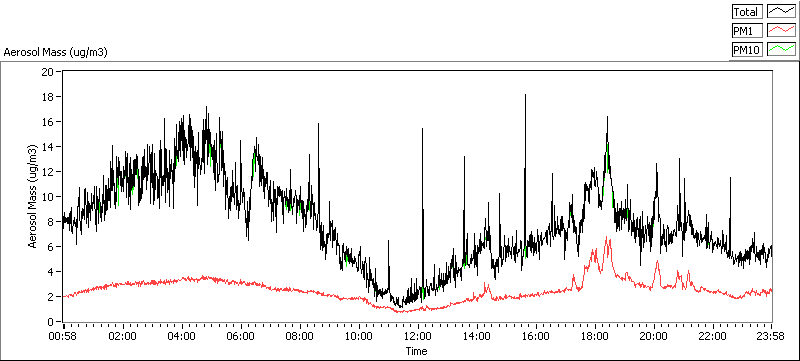Click the 16:00 time axis label
The height and width of the screenshot is (361, 800).
click(x=536, y=336)
